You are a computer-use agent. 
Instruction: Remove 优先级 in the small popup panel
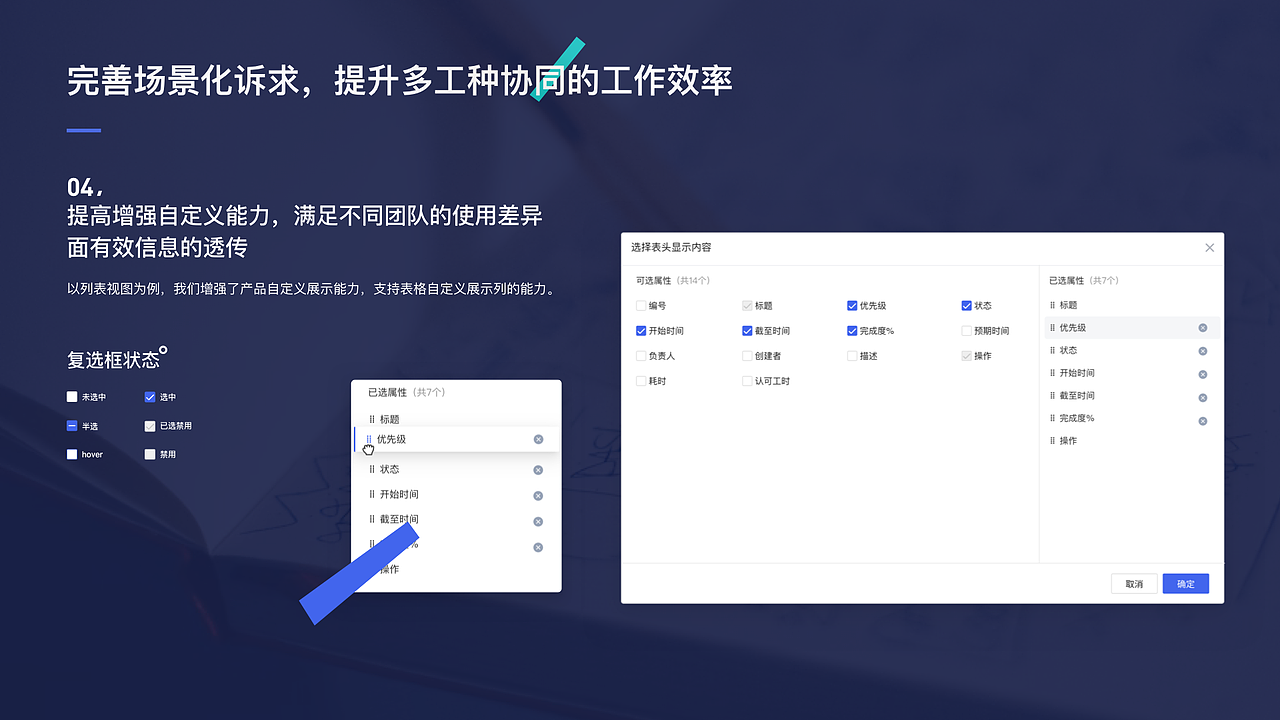click(538, 438)
